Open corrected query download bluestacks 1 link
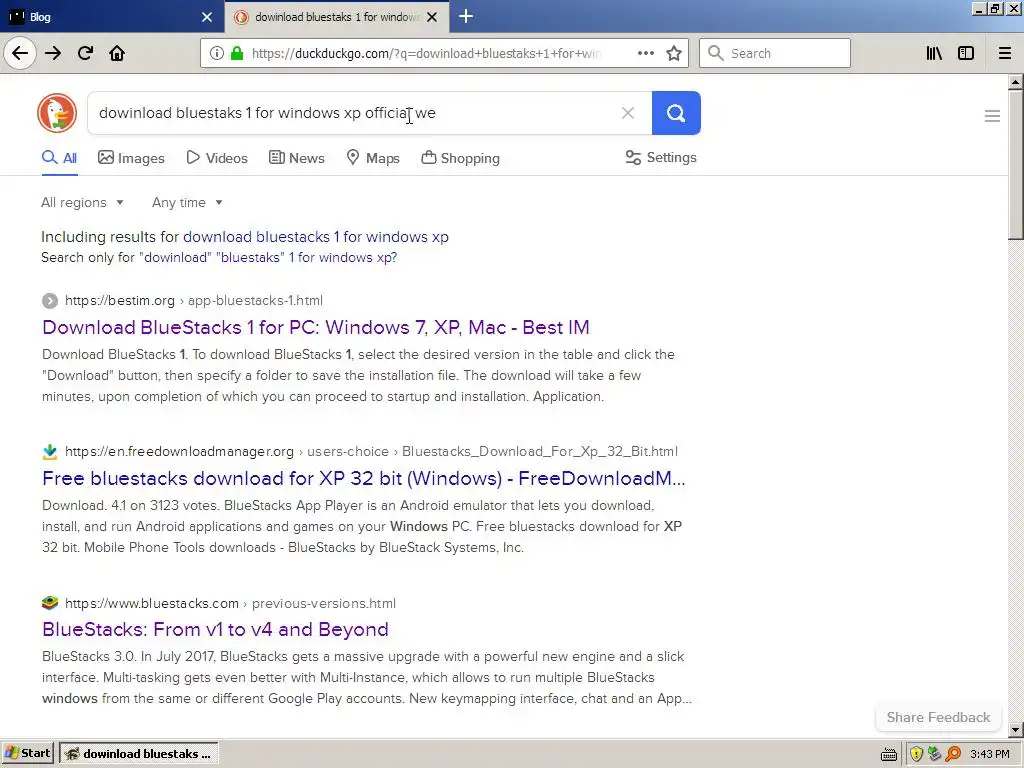The width and height of the screenshot is (1024, 768). (x=315, y=236)
